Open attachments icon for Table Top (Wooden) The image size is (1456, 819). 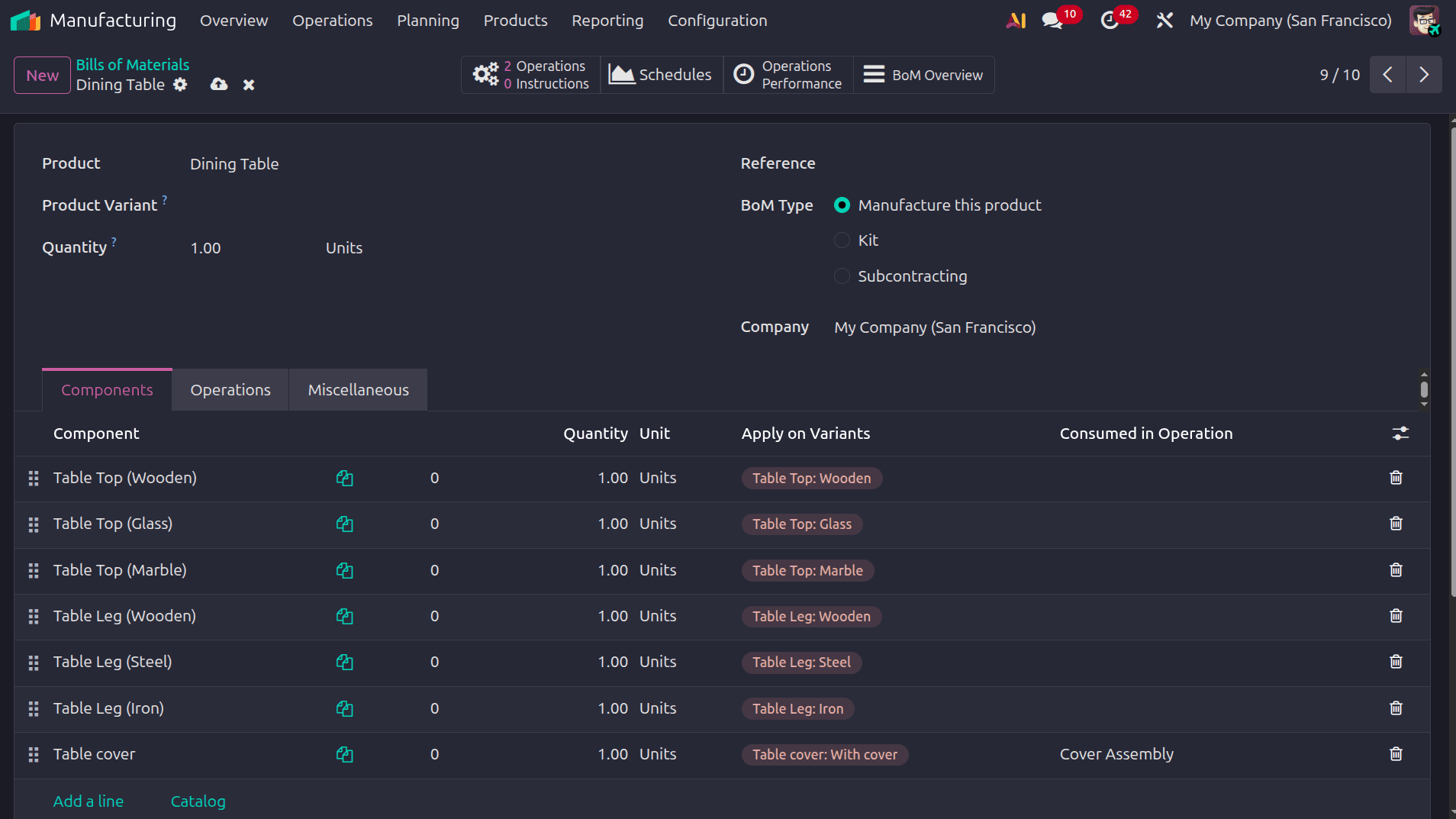pos(345,478)
